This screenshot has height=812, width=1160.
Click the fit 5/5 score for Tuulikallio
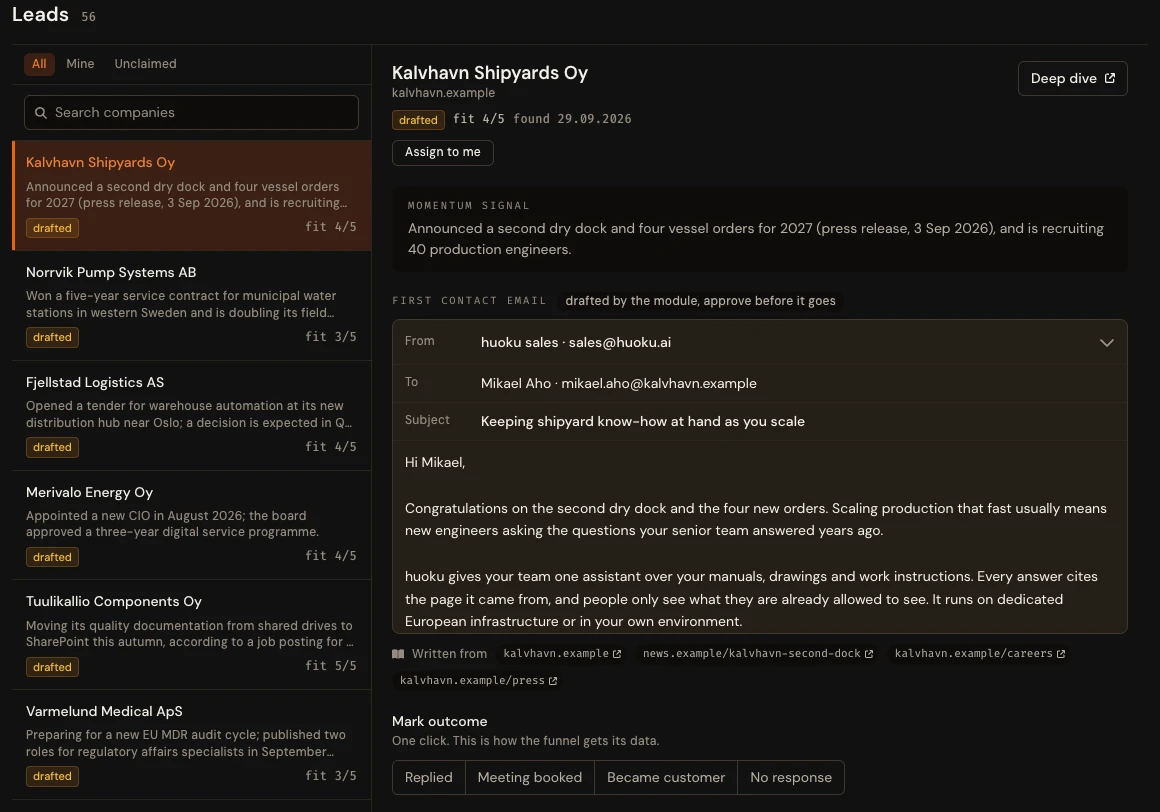(331, 666)
